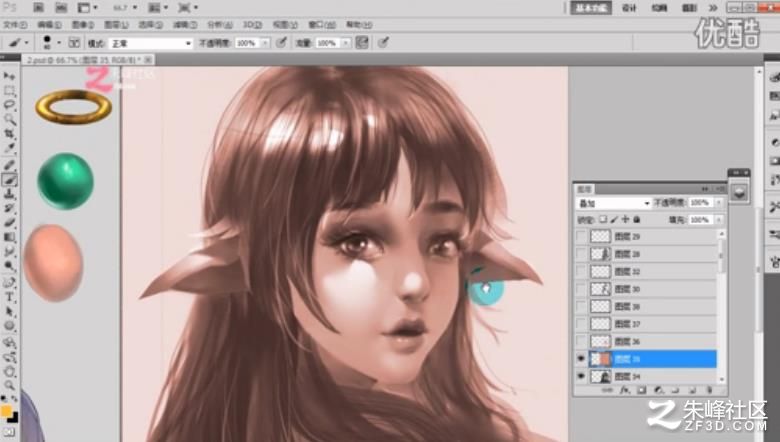Open layer opacity arrow in Layers panel
This screenshot has height=442, width=780.
pyautogui.click(x=718, y=203)
